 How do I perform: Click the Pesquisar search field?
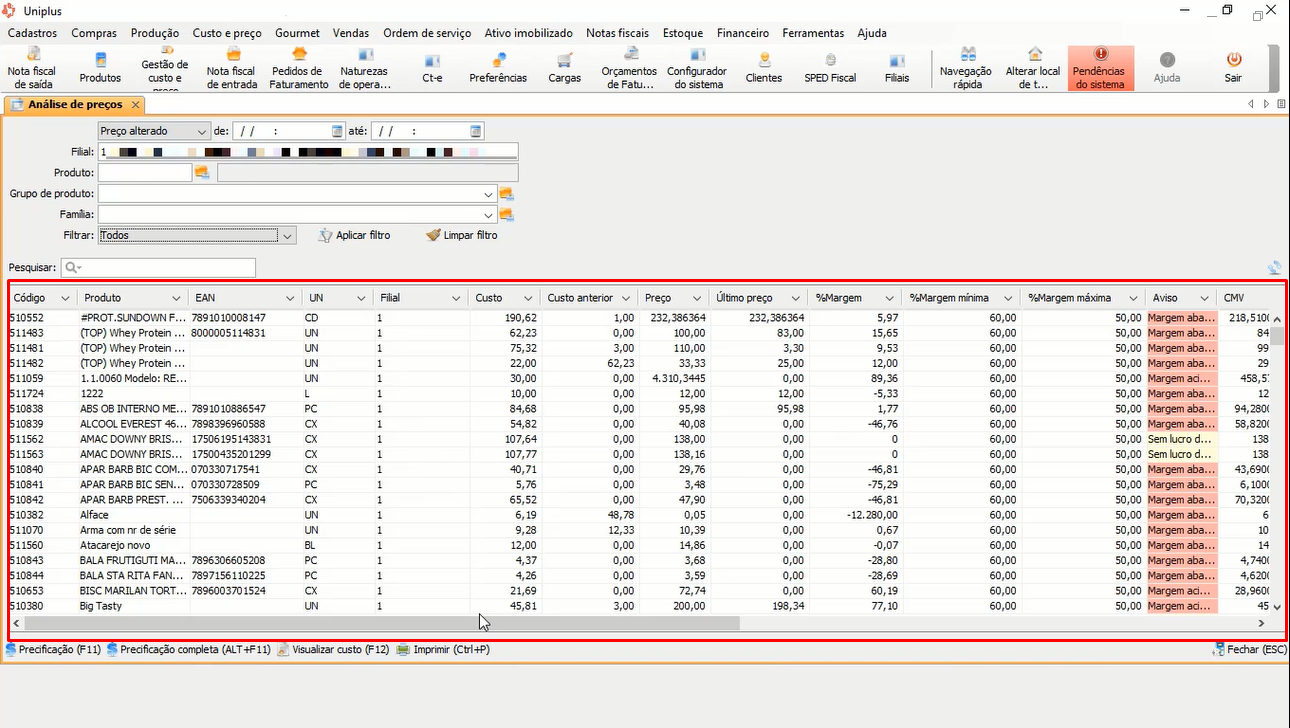pyautogui.click(x=158, y=268)
